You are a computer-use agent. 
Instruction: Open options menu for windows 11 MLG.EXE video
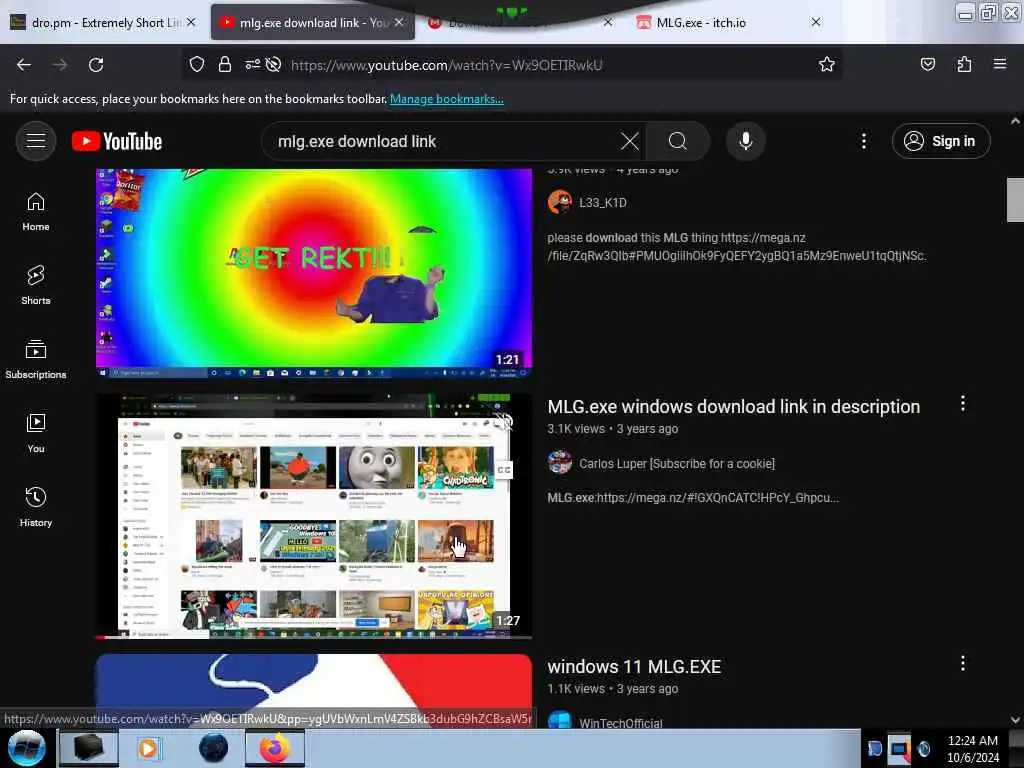click(963, 664)
